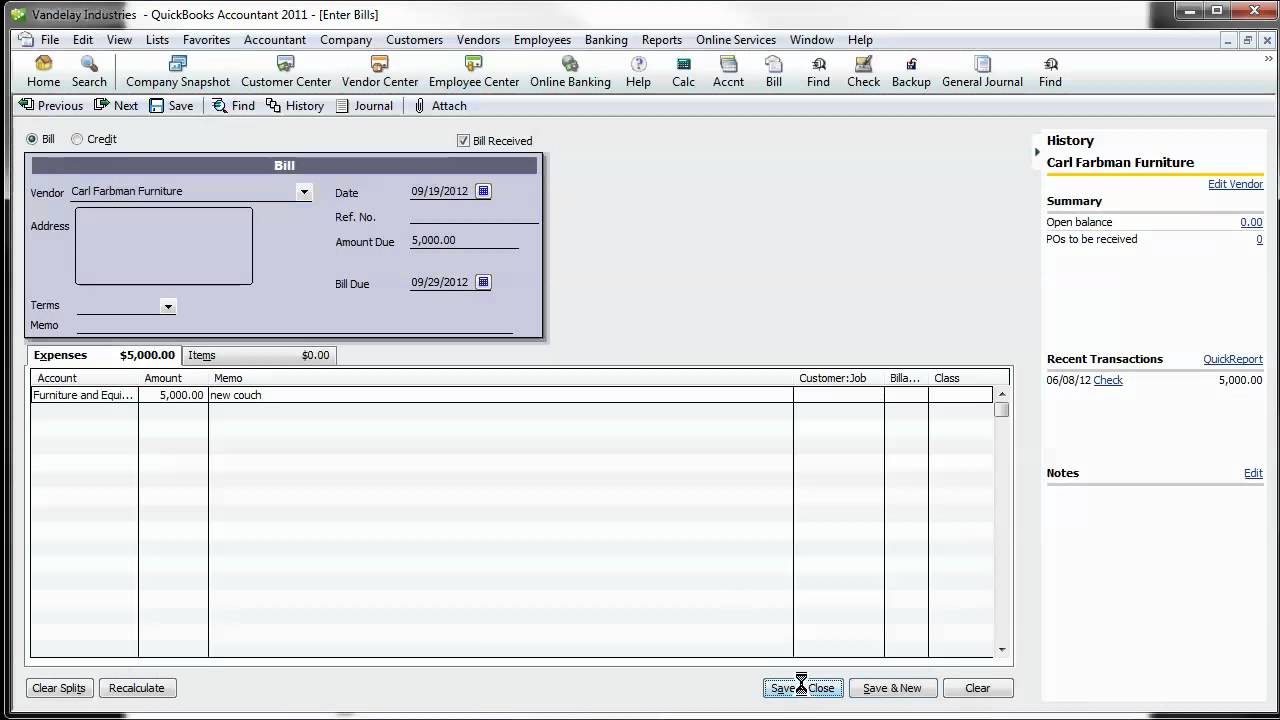Open the File menu
The height and width of the screenshot is (720, 1280).
[x=50, y=40]
